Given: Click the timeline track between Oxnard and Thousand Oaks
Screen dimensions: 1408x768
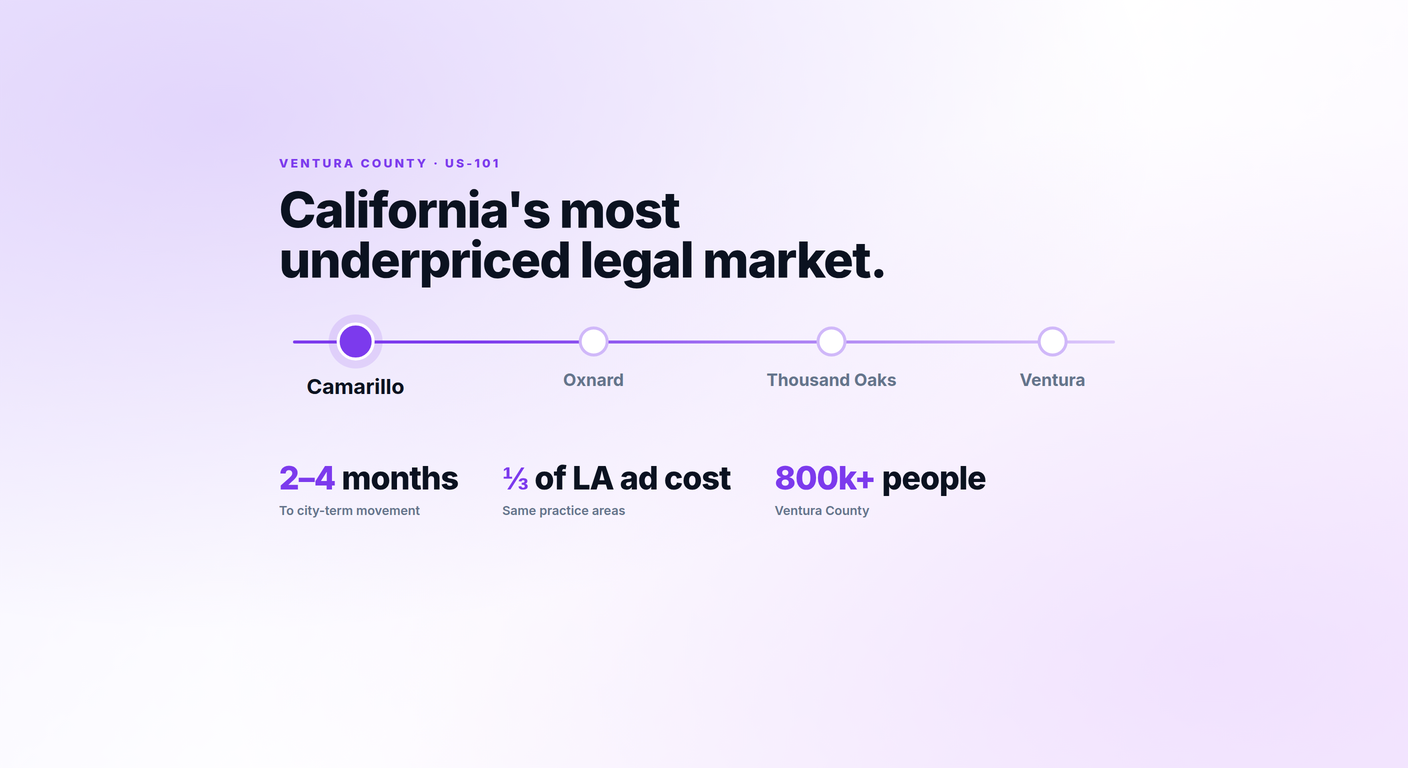Looking at the screenshot, I should pos(712,342).
